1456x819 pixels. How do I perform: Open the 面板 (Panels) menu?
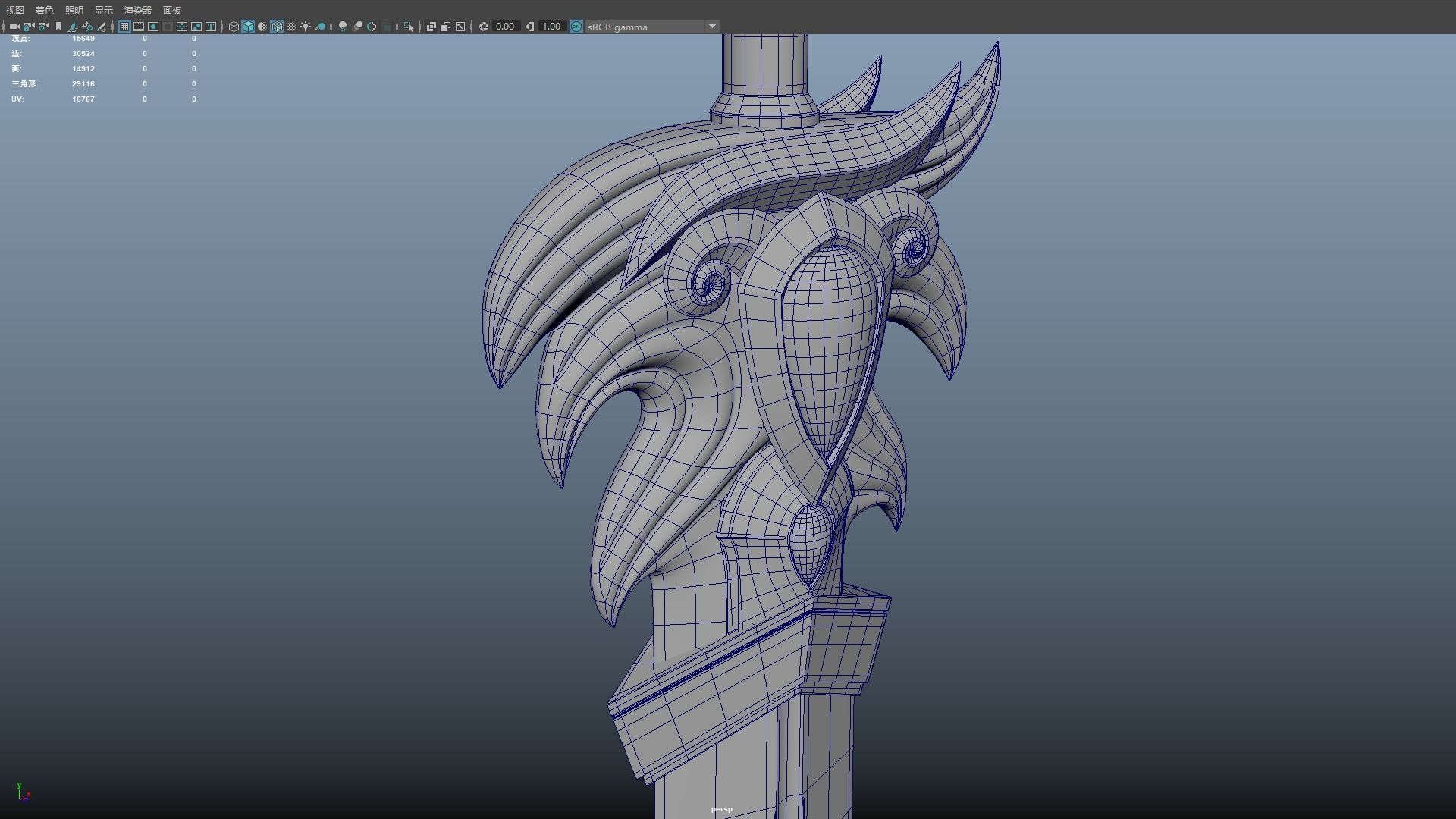172,10
